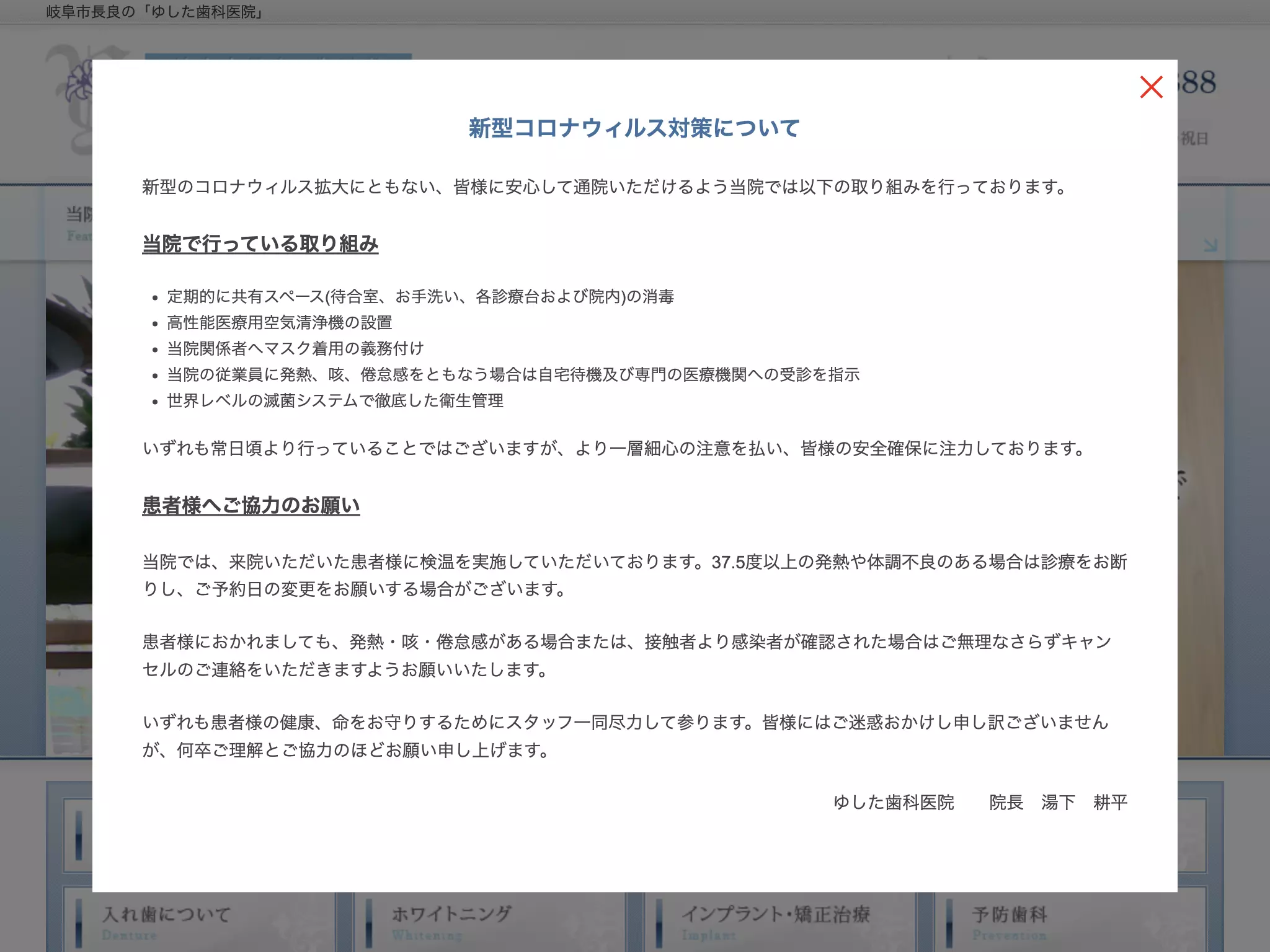Screen dimensions: 1270x952
Task: Open インプラント・矯正治療 link
Action: point(780,921)
